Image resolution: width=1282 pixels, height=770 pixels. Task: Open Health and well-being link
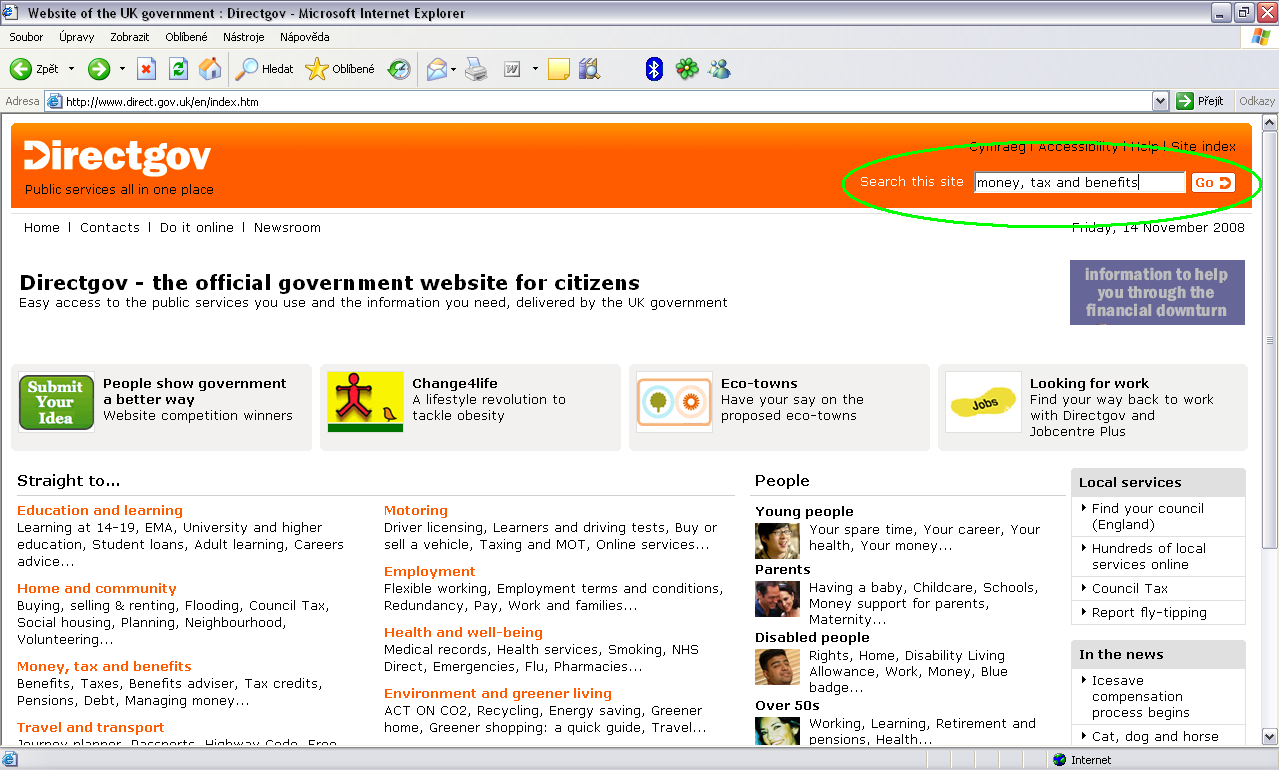pos(463,633)
